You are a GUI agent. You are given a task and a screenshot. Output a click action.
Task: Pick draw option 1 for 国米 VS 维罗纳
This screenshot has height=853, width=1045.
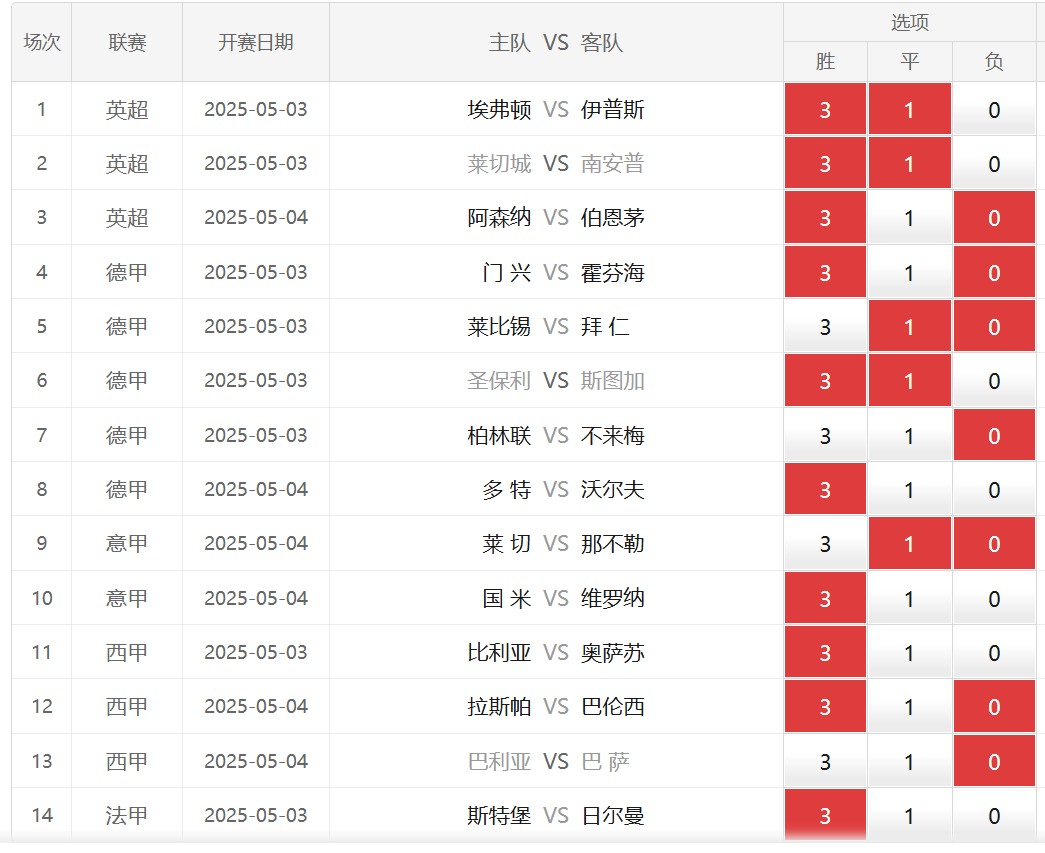tap(910, 598)
